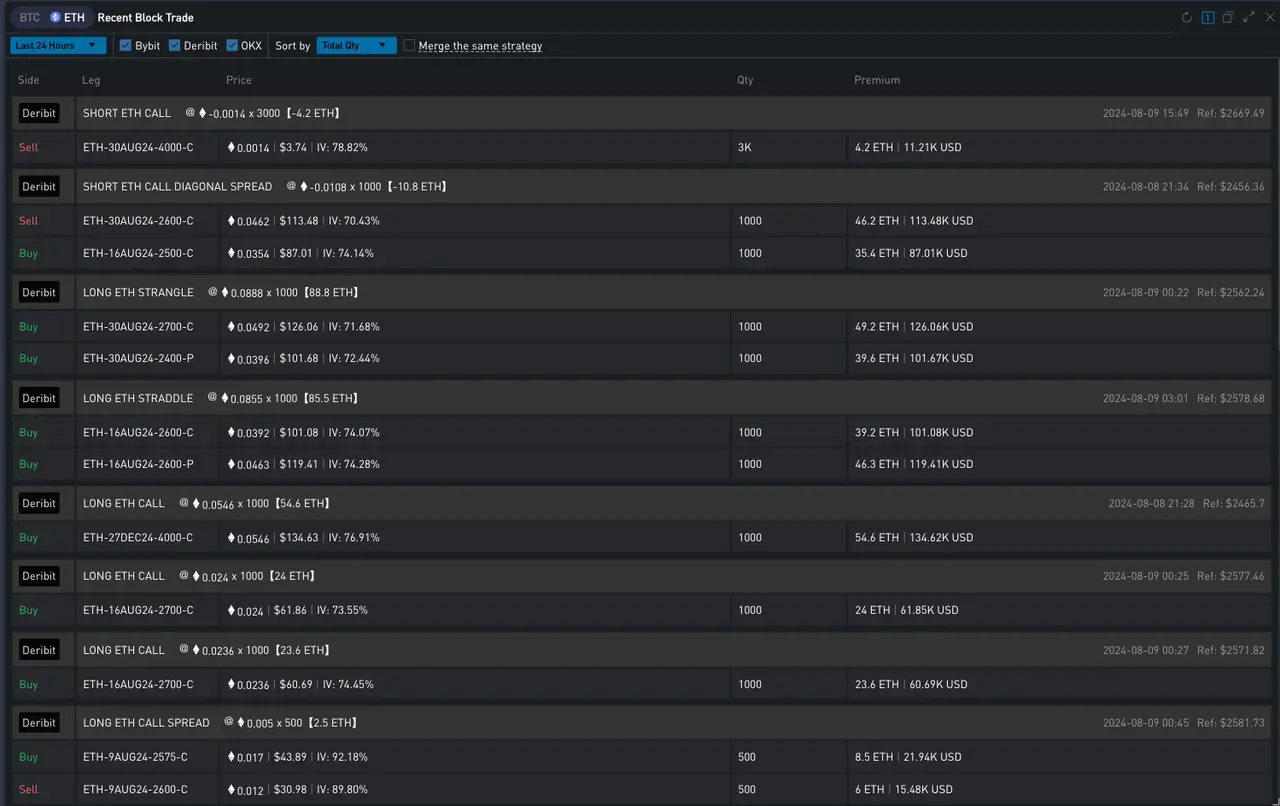Image resolution: width=1280 pixels, height=806 pixels.
Task: Enable Merge the same strategy checkbox
Action: pyautogui.click(x=409, y=45)
